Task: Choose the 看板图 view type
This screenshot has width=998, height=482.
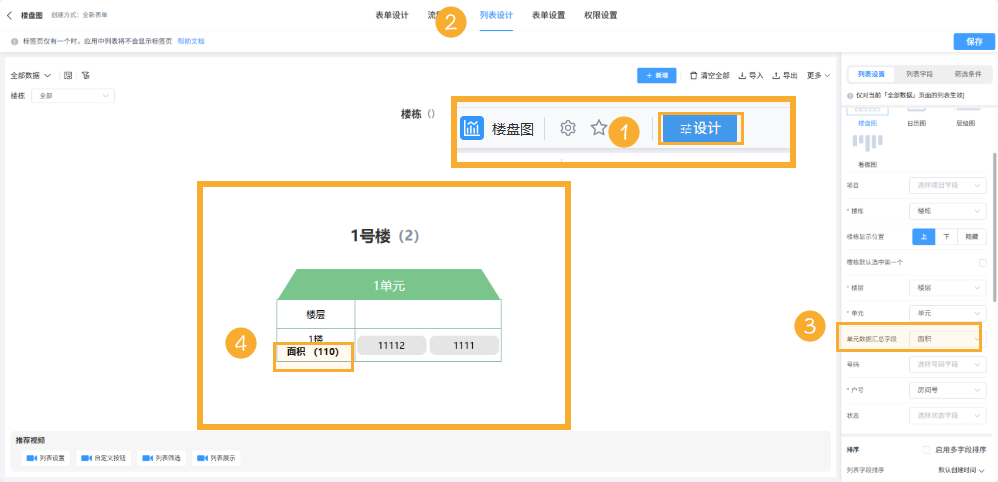Action: pyautogui.click(x=868, y=151)
